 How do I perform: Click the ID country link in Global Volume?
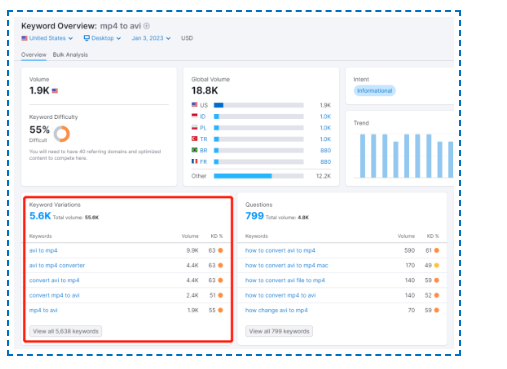[203, 117]
